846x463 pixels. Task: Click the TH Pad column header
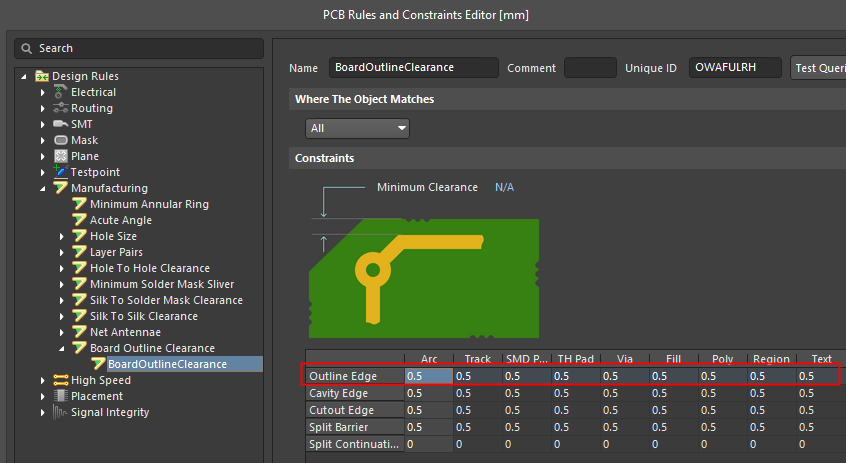click(x=576, y=358)
